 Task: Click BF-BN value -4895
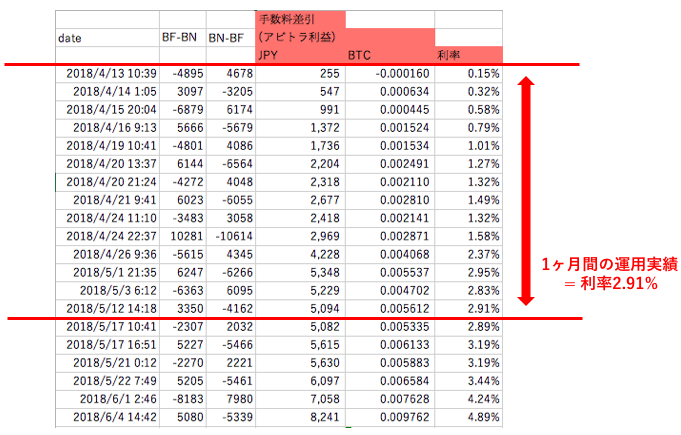tap(183, 74)
